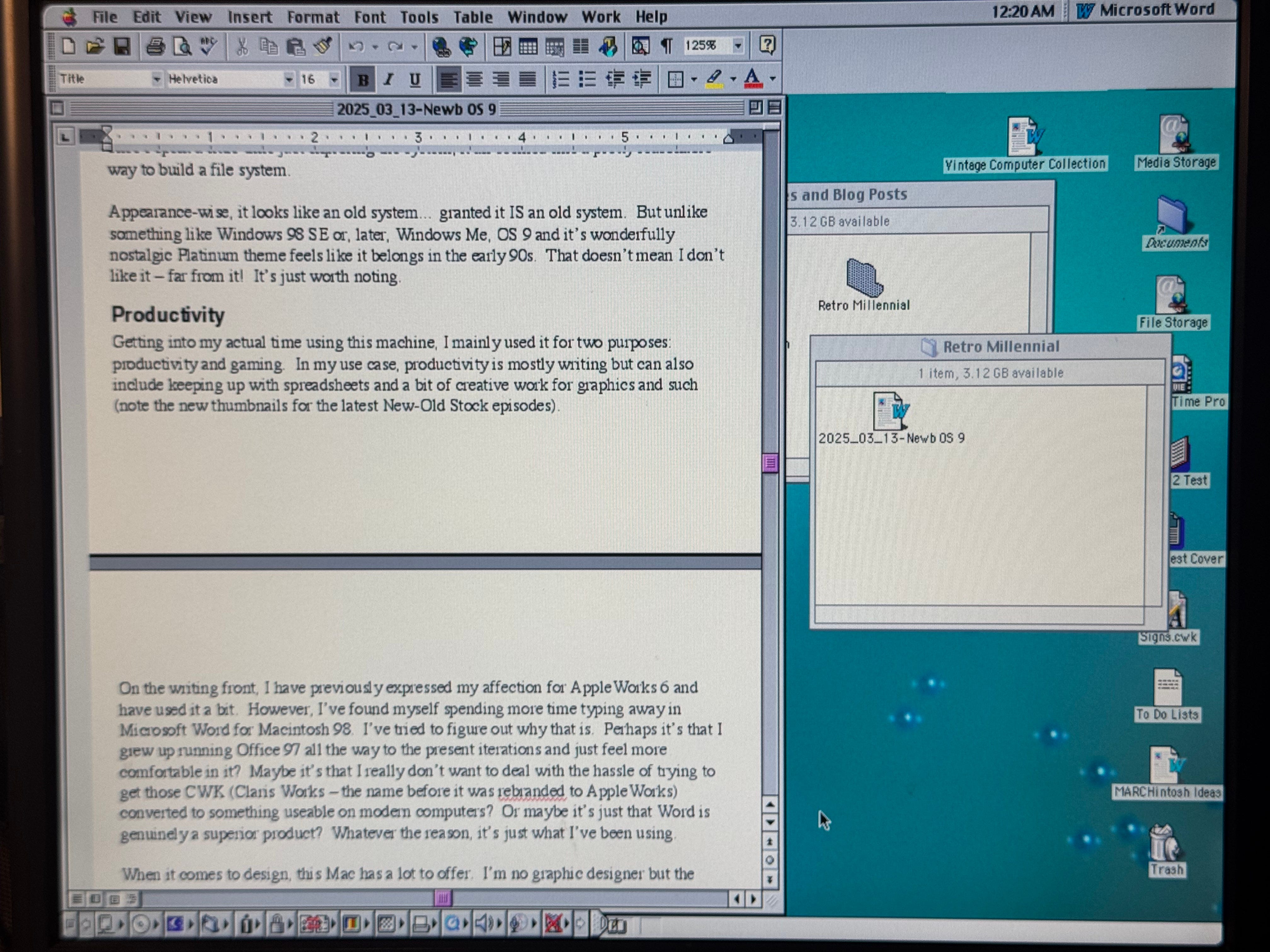Open the font color dropdown arrow
Viewport: 1270px width, 952px height.
pyautogui.click(x=773, y=79)
